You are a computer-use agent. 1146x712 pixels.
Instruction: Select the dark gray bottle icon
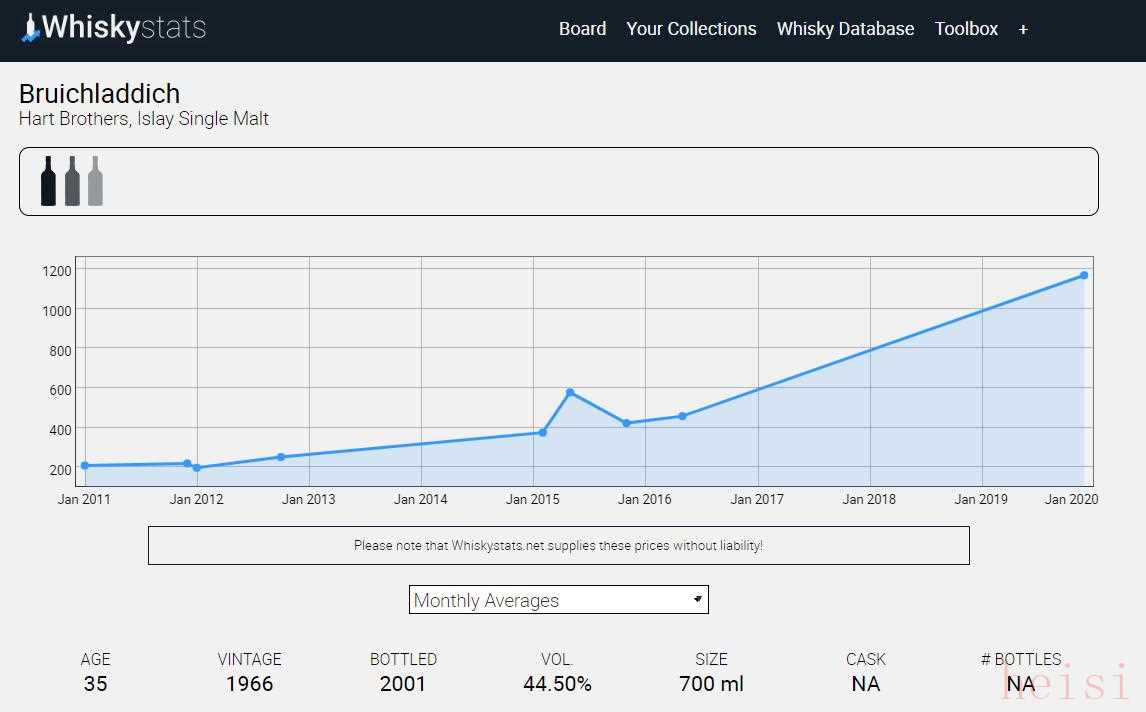72,181
